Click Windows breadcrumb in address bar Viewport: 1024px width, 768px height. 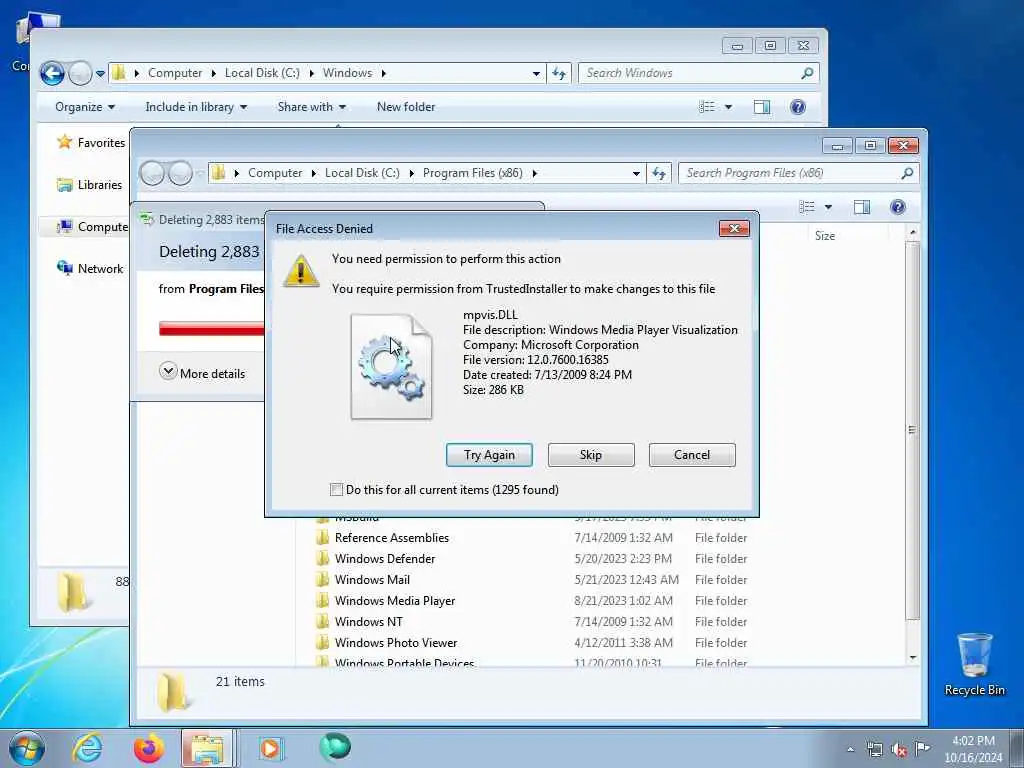[347, 73]
